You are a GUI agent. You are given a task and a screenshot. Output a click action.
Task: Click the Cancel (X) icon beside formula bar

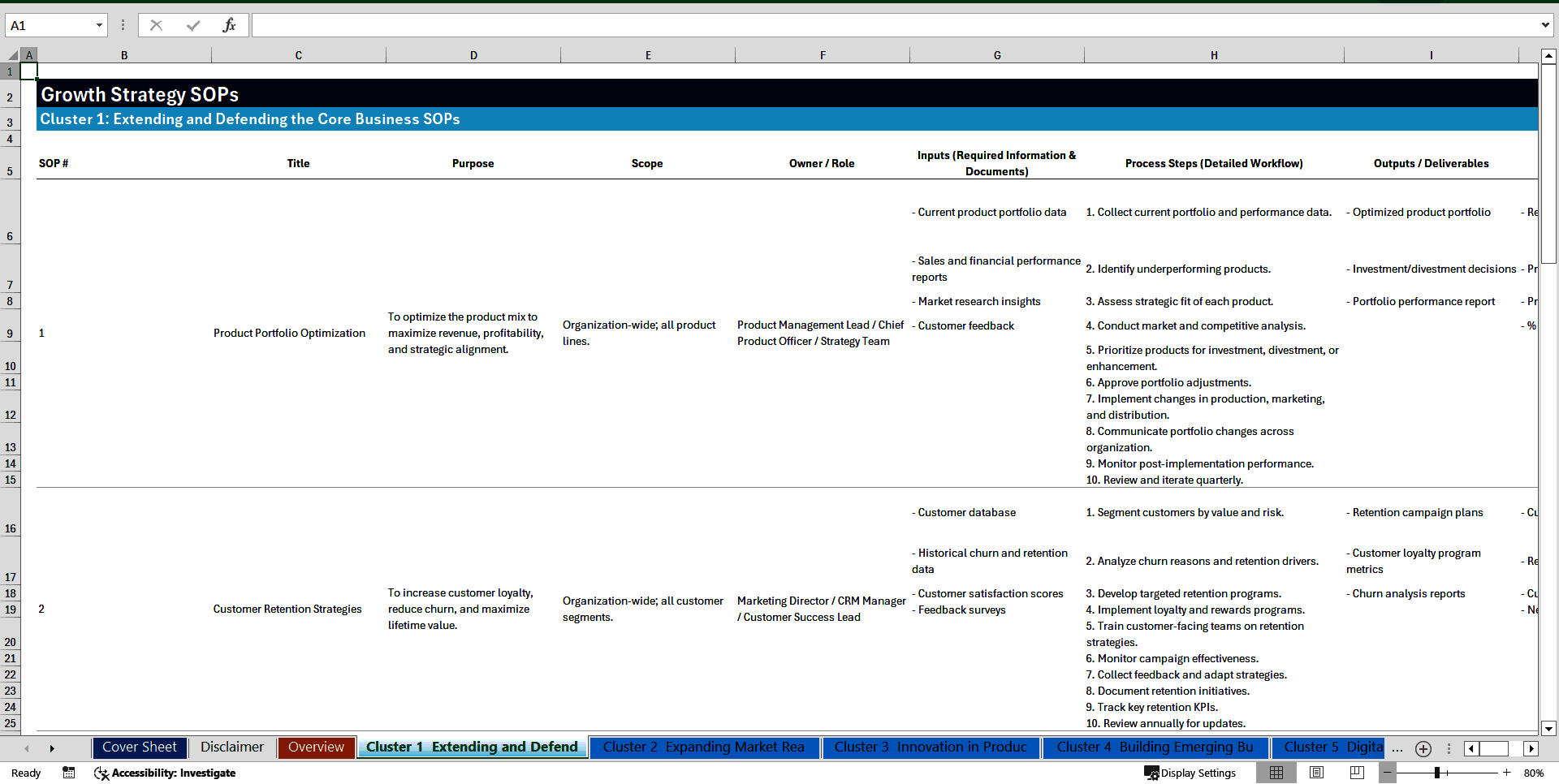[x=156, y=24]
